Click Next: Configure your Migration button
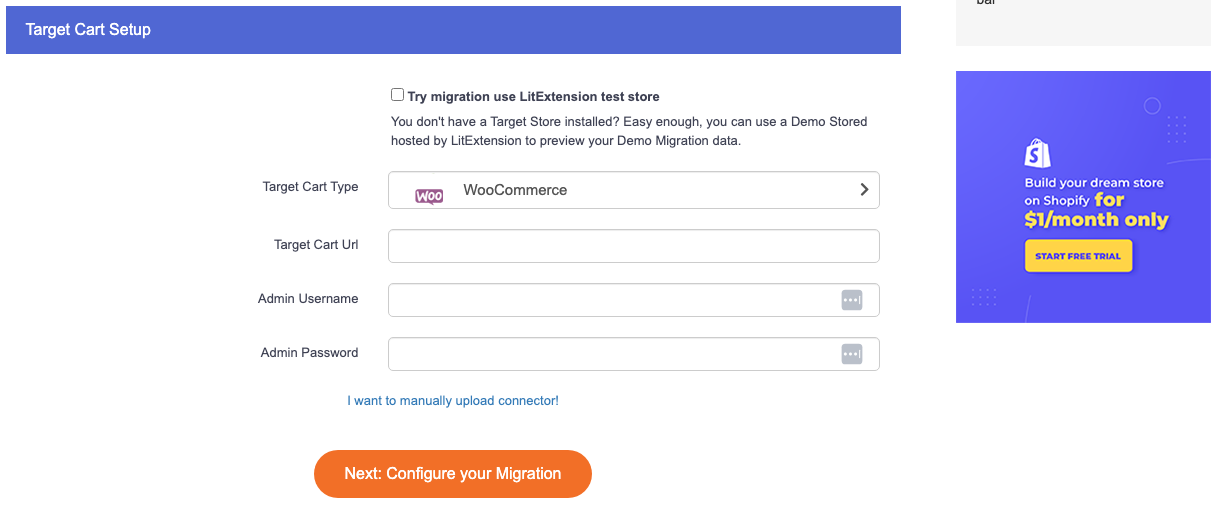This screenshot has height=511, width=1225. point(453,474)
